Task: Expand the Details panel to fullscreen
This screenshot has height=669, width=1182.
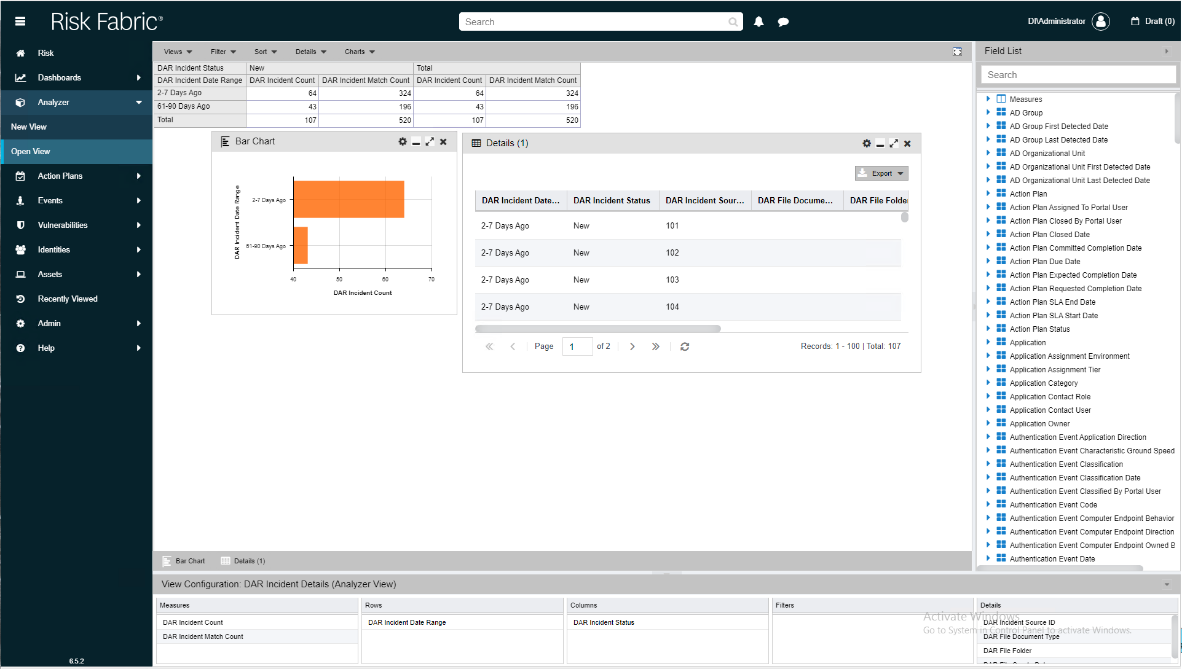Action: [894, 143]
